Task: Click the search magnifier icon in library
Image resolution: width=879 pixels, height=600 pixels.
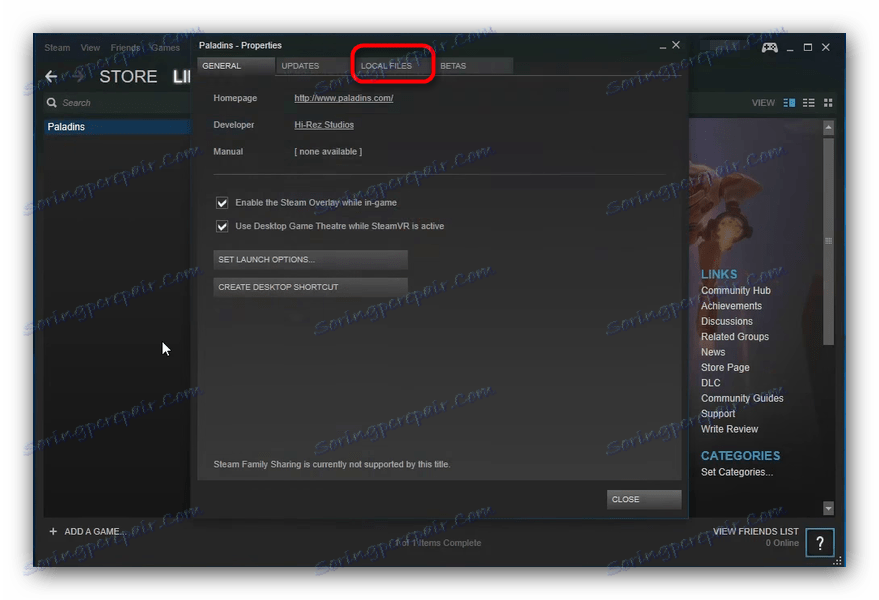Action: point(52,103)
